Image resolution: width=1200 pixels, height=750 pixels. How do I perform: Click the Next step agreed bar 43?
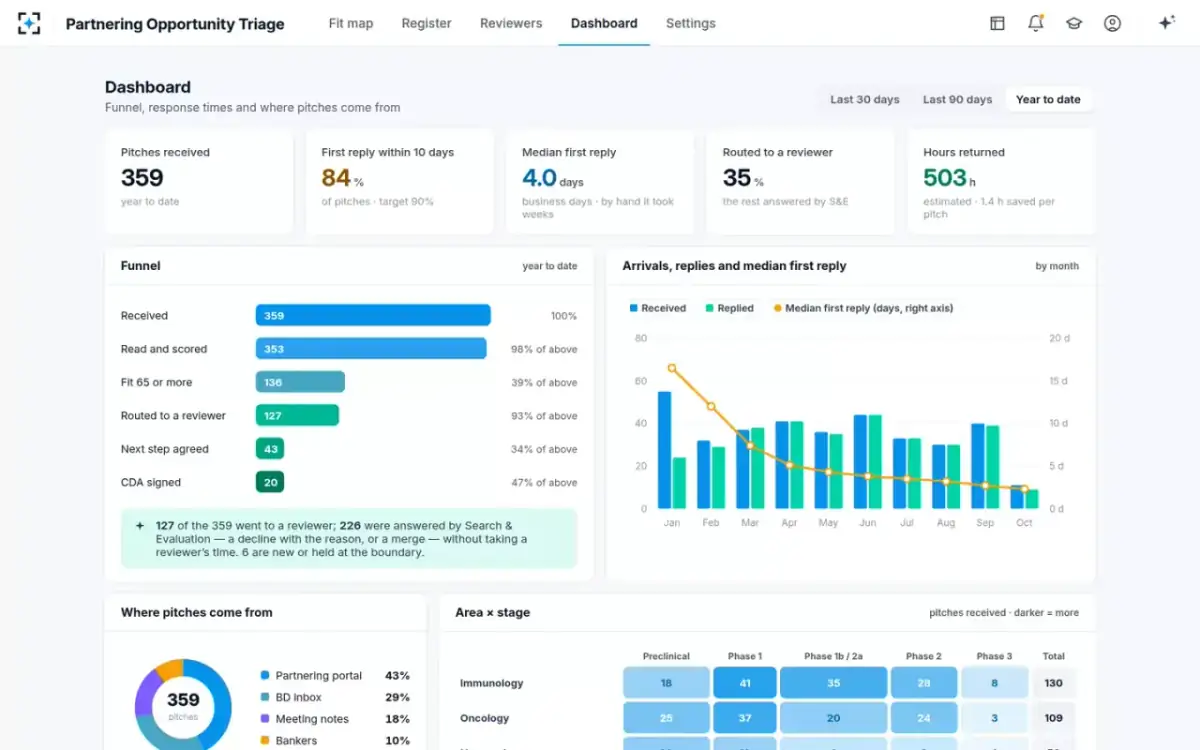click(270, 449)
